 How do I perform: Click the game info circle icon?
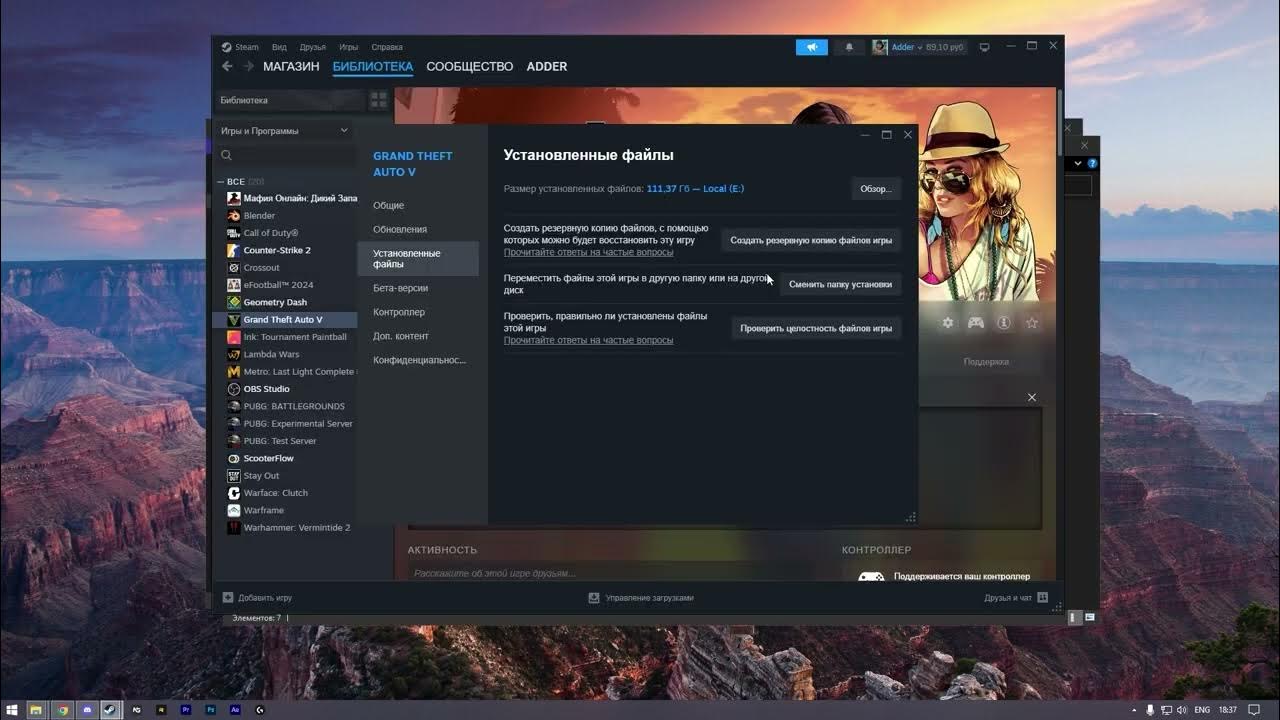click(x=1004, y=323)
